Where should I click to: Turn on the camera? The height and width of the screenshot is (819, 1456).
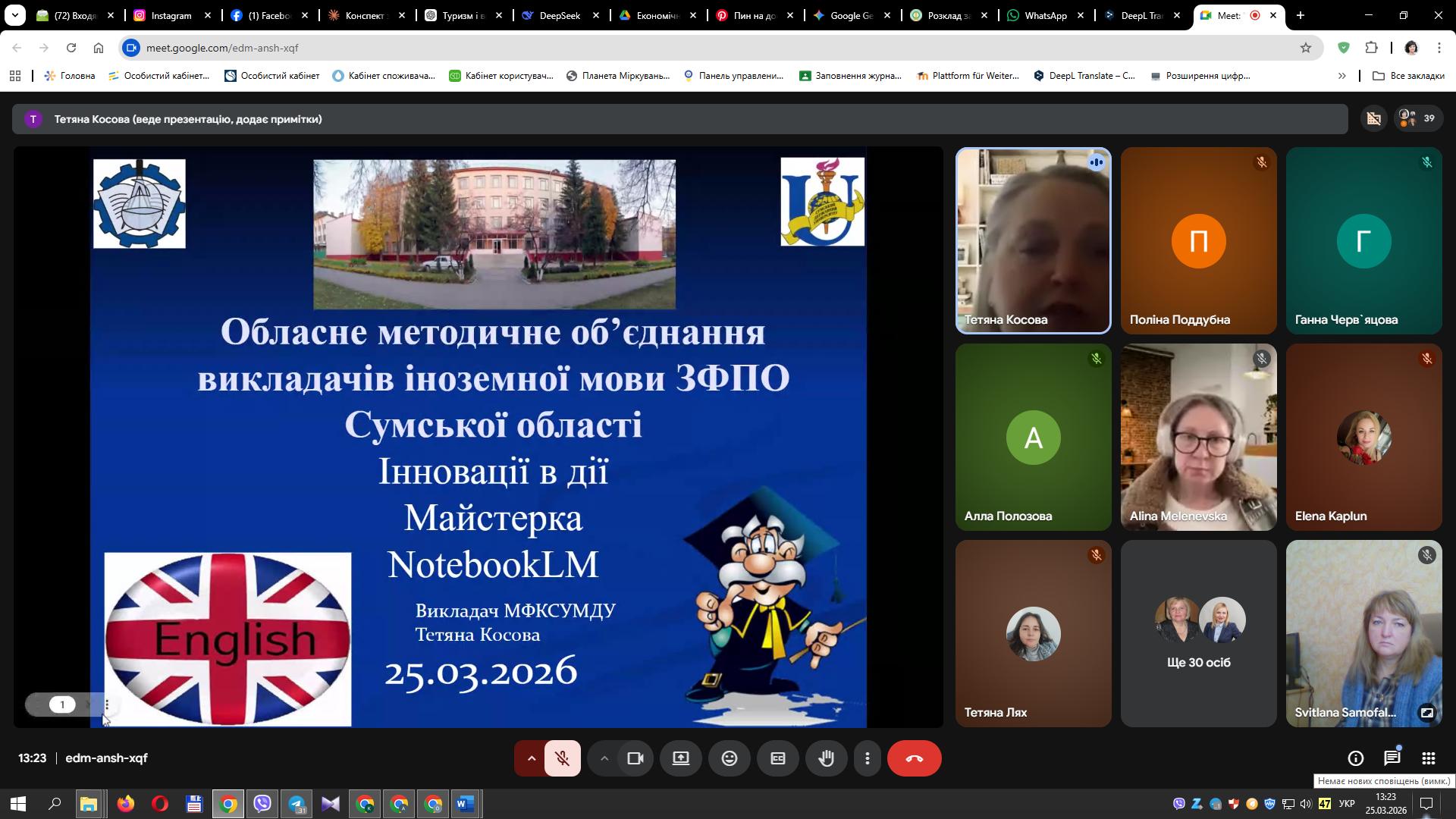(x=635, y=758)
